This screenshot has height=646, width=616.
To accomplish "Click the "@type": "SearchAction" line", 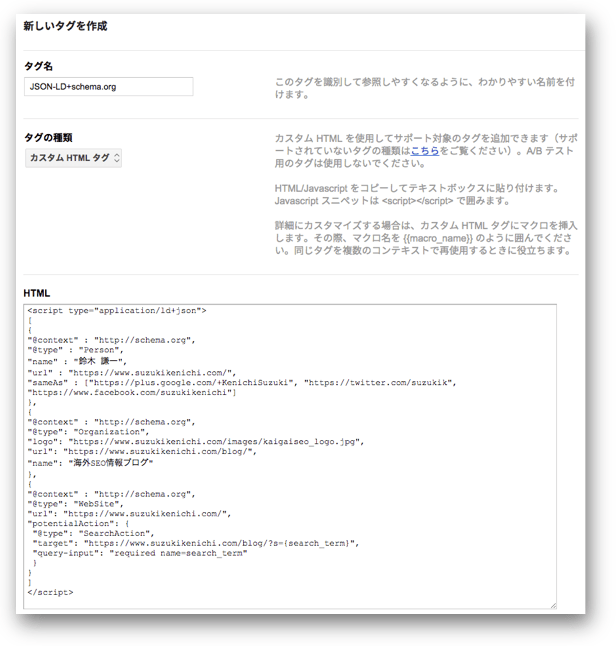I will [94, 534].
